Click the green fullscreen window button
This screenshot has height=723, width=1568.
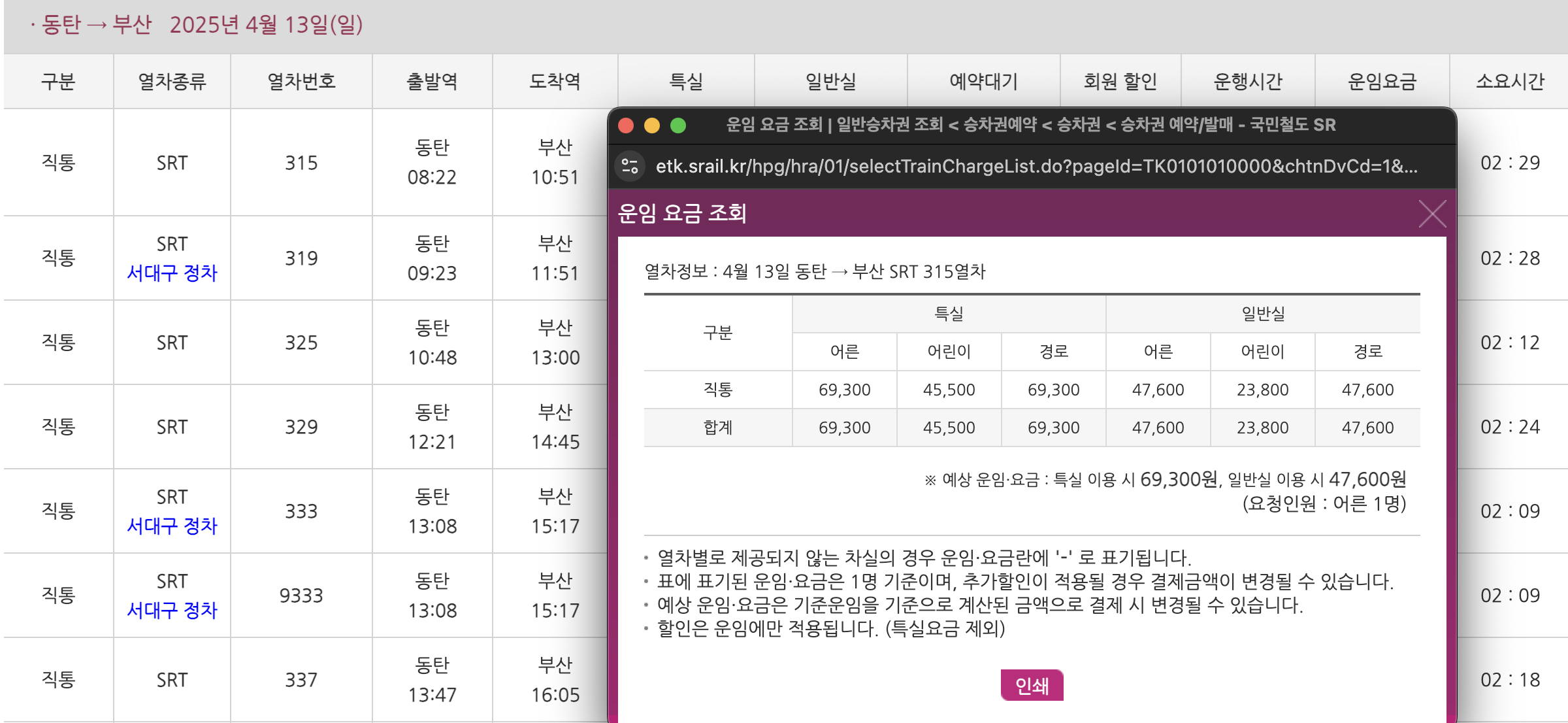tap(678, 126)
